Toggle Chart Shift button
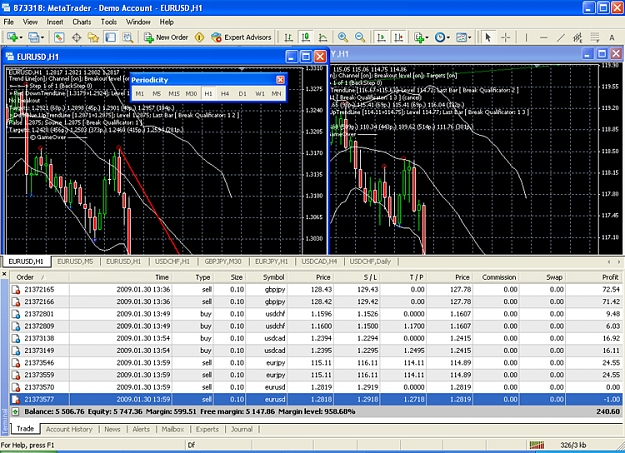 click(399, 37)
